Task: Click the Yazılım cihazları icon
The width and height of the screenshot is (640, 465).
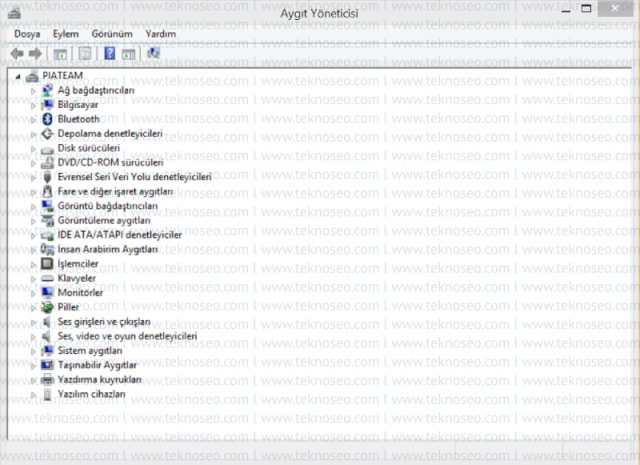Action: point(47,394)
